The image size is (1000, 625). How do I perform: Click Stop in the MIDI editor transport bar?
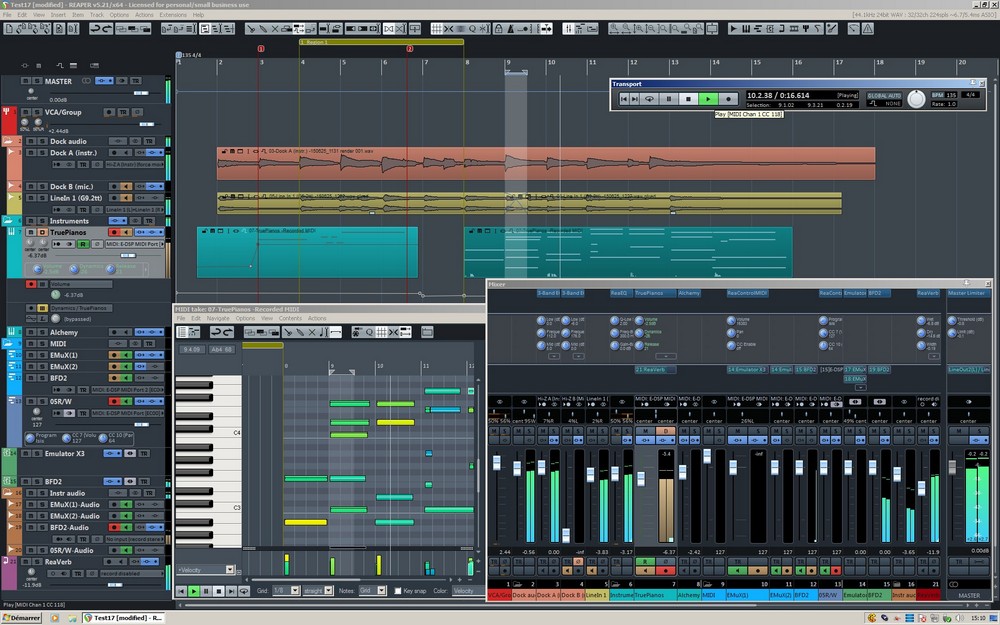[219, 591]
